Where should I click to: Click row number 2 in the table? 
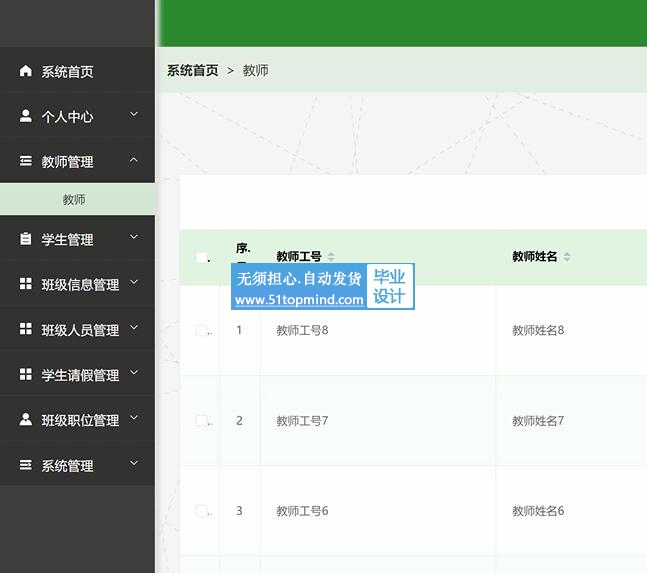coord(239,420)
